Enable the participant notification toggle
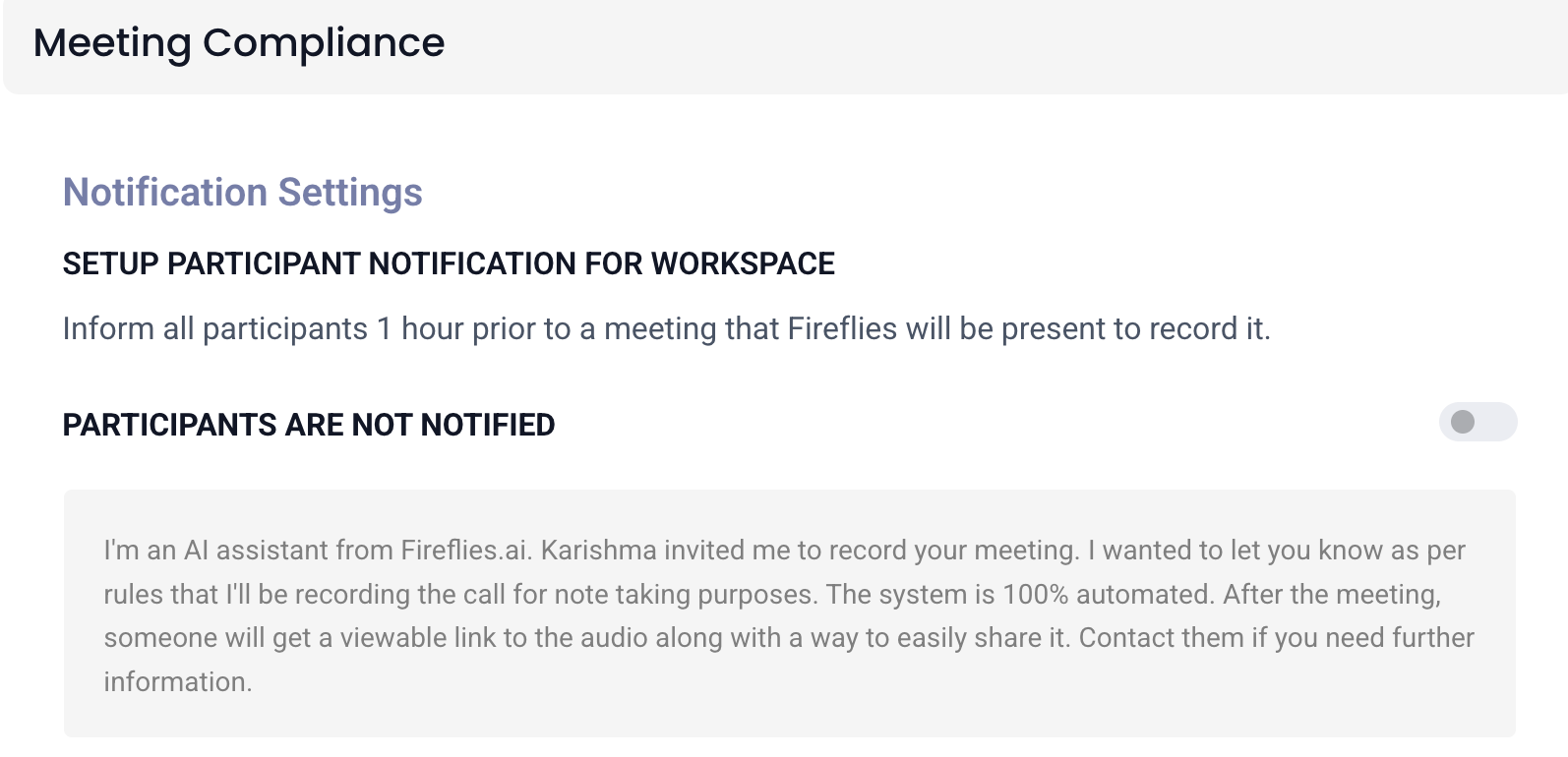This screenshot has width=1568, height=757. tap(1477, 422)
